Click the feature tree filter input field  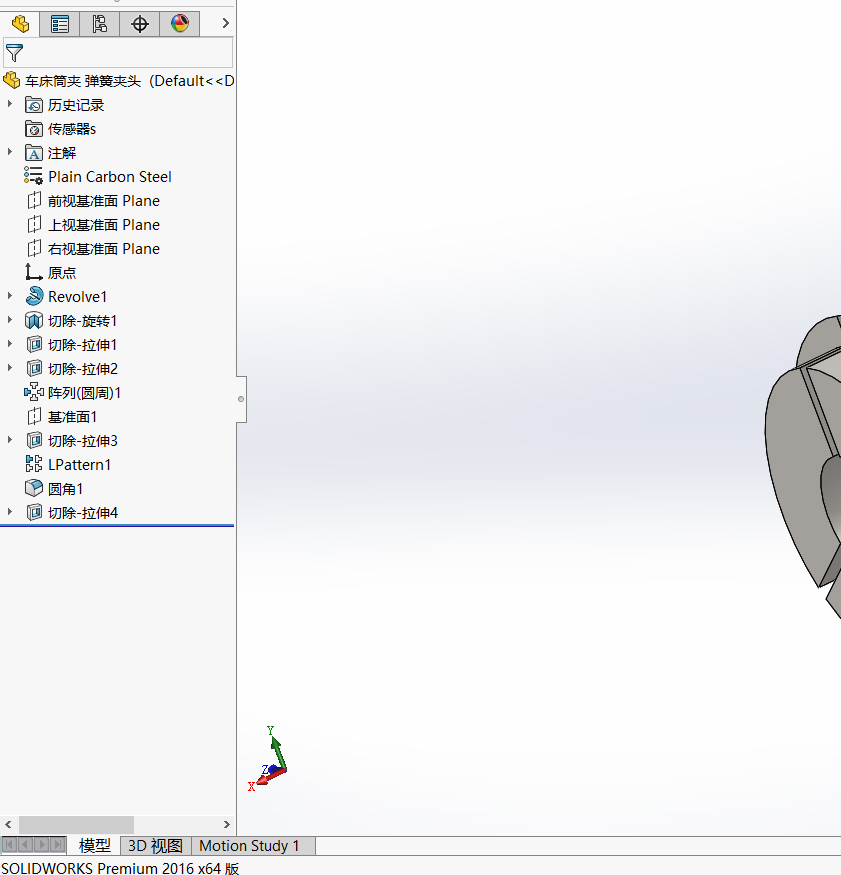(x=118, y=53)
